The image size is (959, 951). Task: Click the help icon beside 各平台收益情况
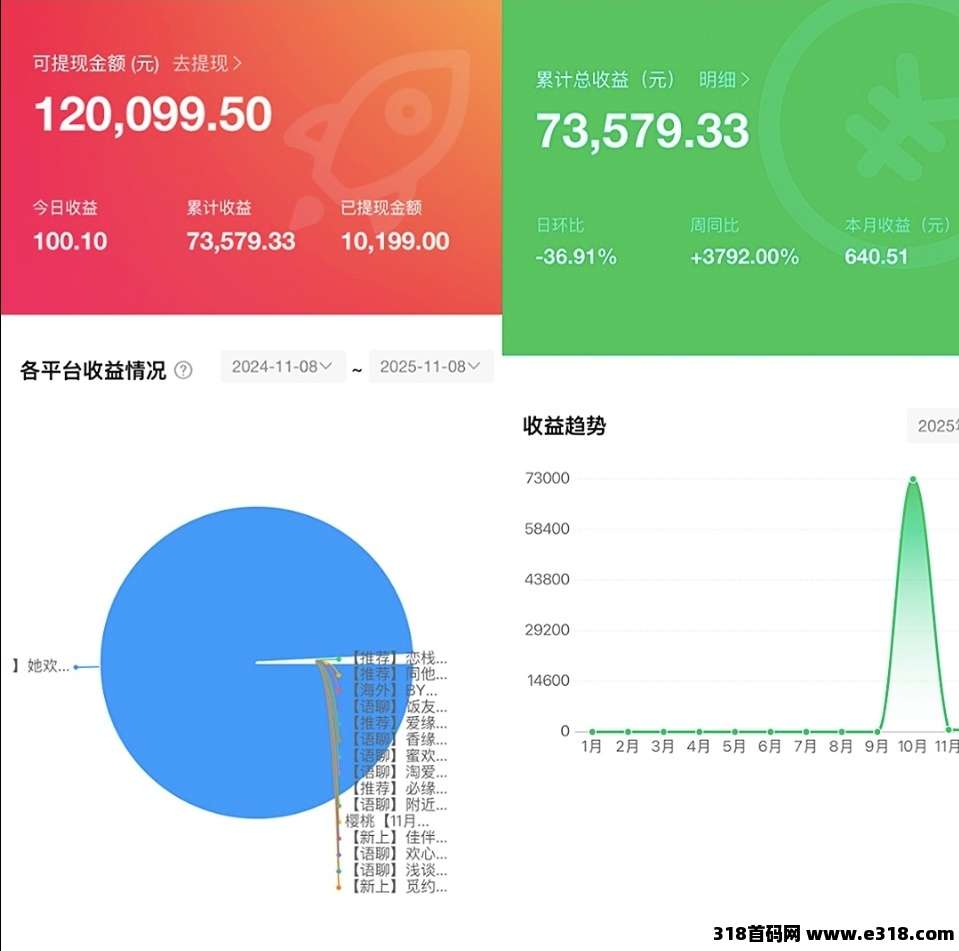click(183, 371)
